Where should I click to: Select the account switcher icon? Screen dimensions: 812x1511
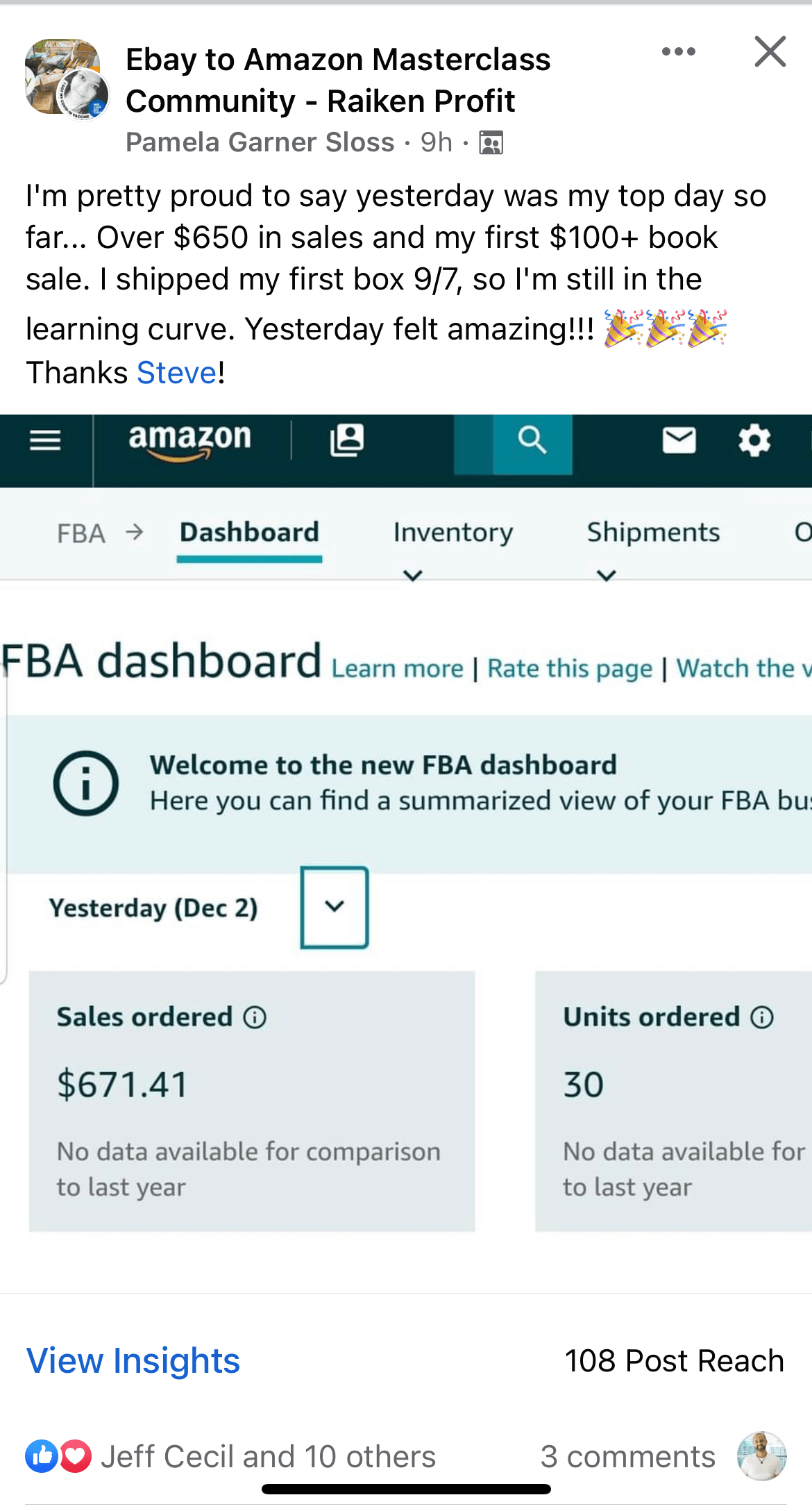point(347,442)
